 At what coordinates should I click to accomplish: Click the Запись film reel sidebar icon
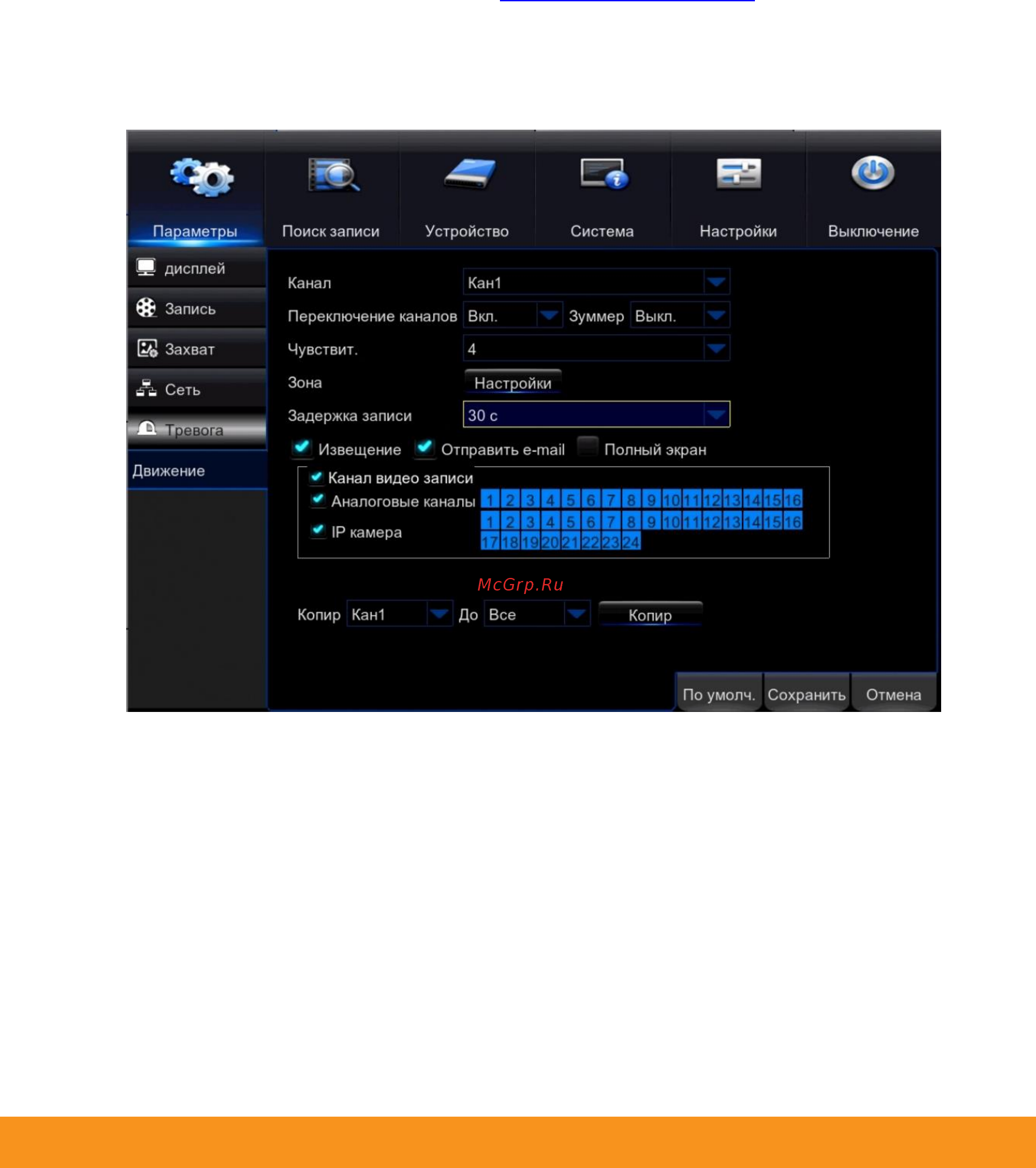pos(146,307)
